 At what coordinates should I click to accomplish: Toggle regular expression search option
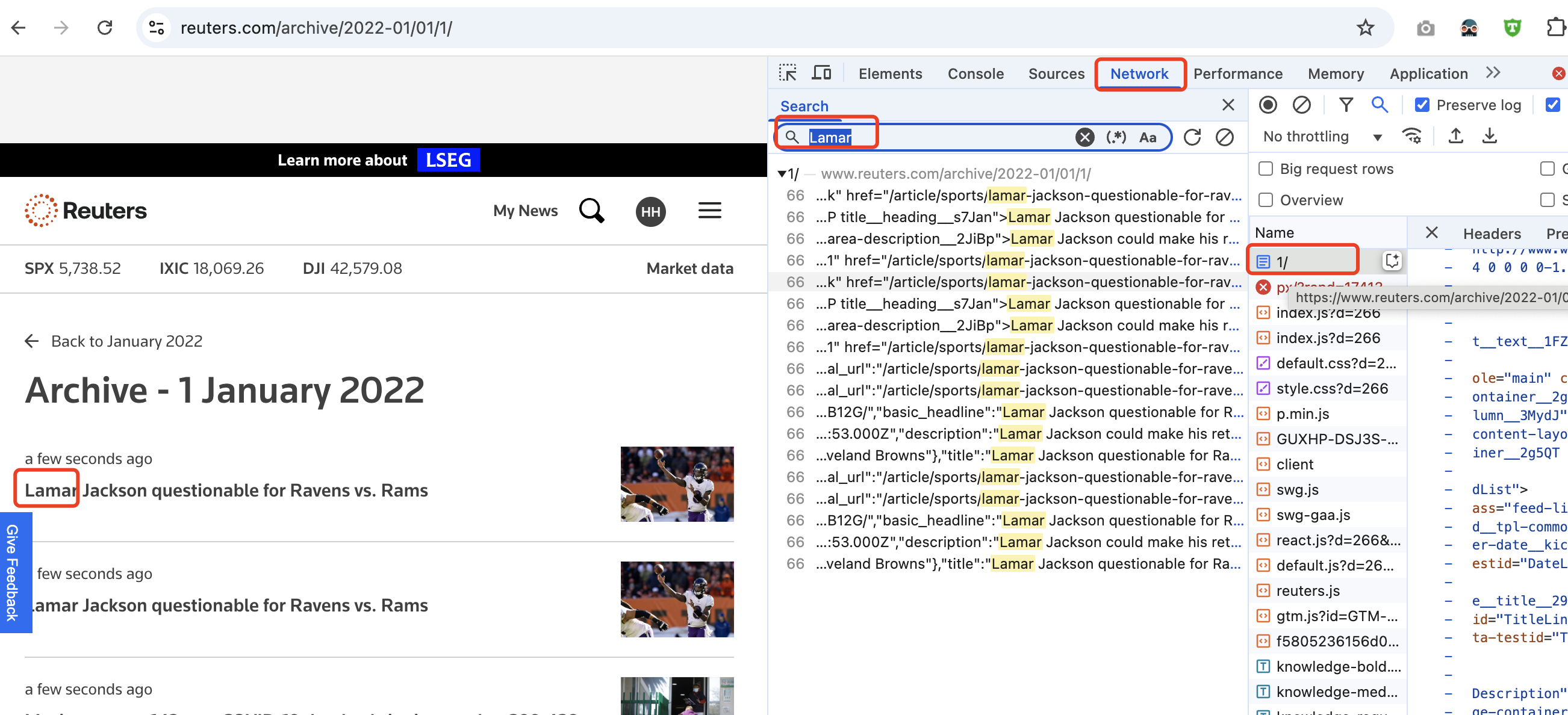(1116, 137)
